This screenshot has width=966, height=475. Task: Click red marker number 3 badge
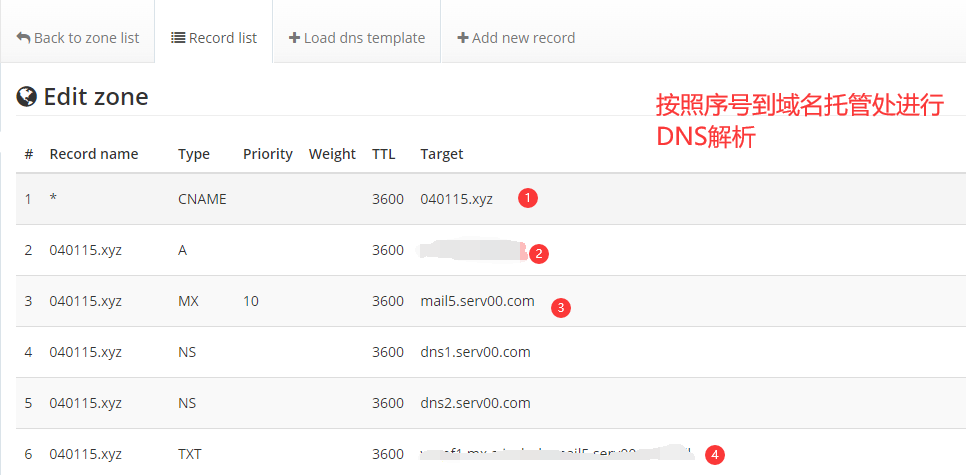point(561,308)
